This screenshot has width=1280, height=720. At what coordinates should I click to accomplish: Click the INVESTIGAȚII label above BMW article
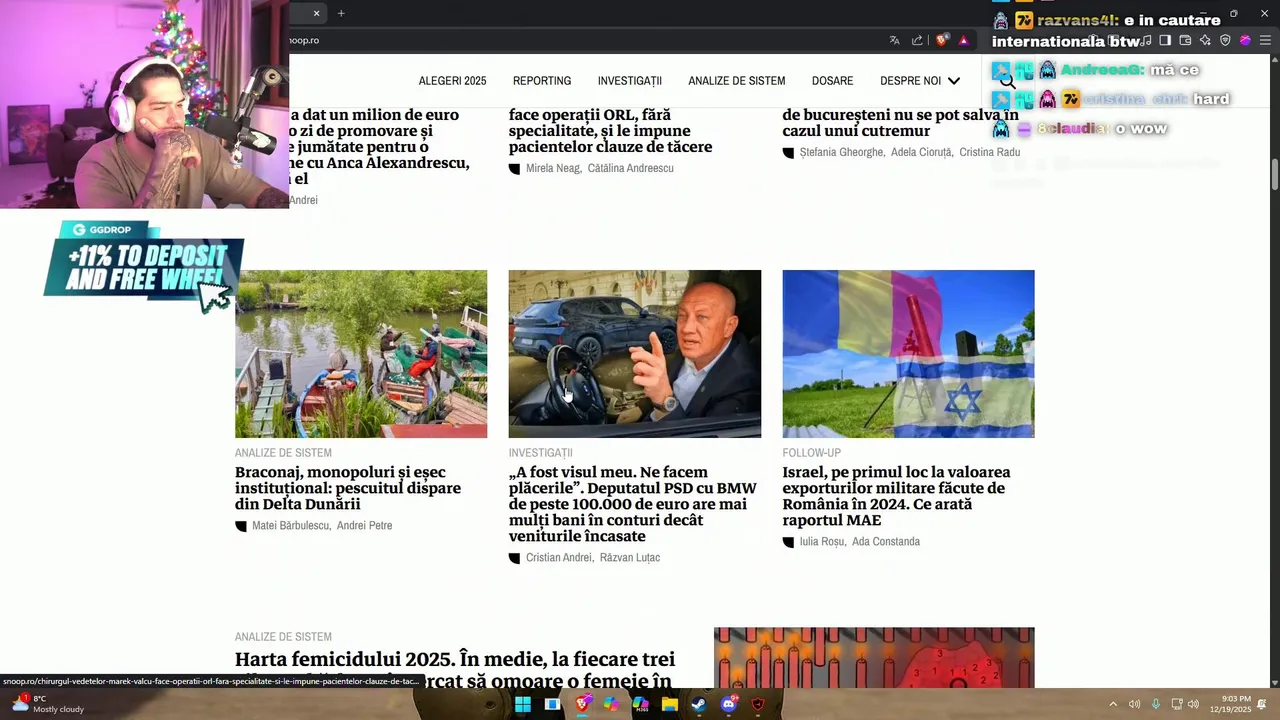pyautogui.click(x=541, y=453)
